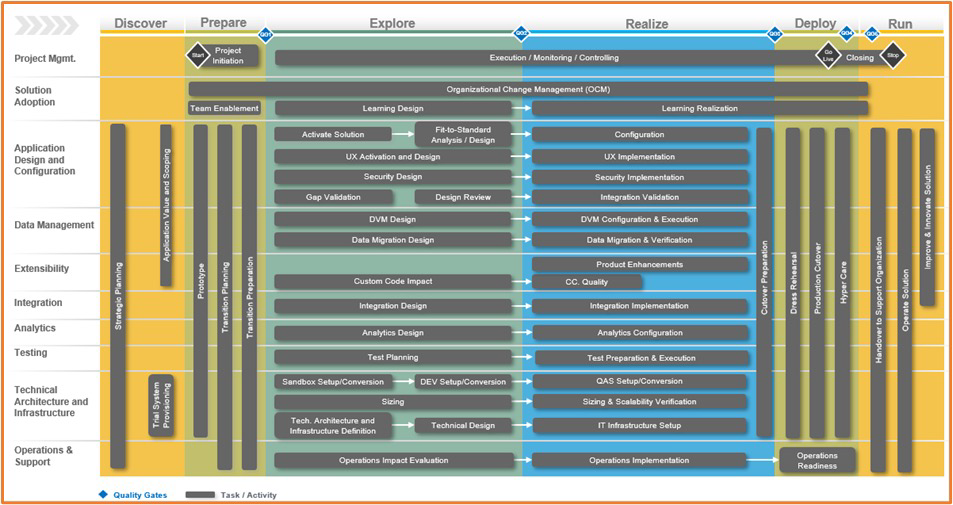Viewport: 953px width, 505px height.
Task: Click the vertical Strategic Planning bar
Action: point(118,295)
